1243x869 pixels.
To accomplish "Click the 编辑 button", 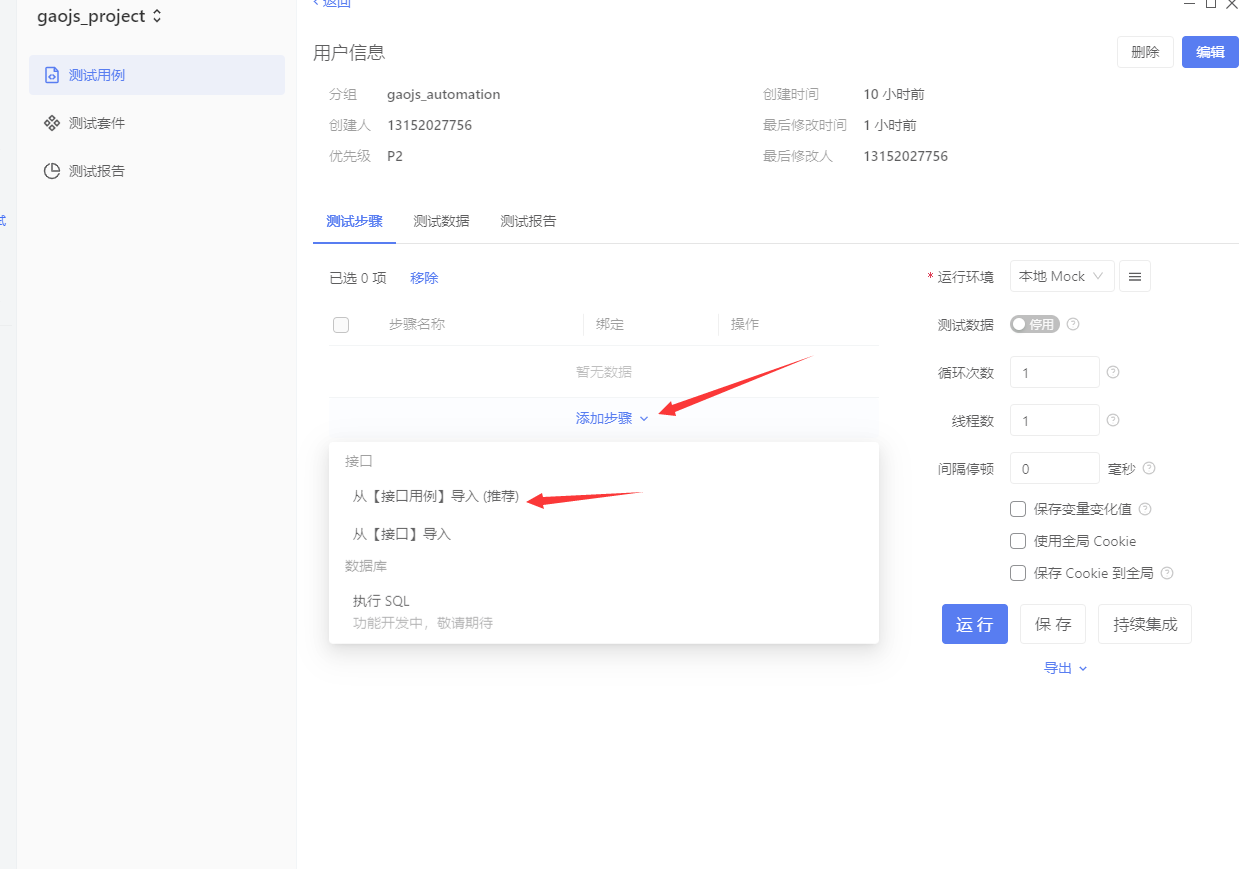I will pyautogui.click(x=1210, y=52).
